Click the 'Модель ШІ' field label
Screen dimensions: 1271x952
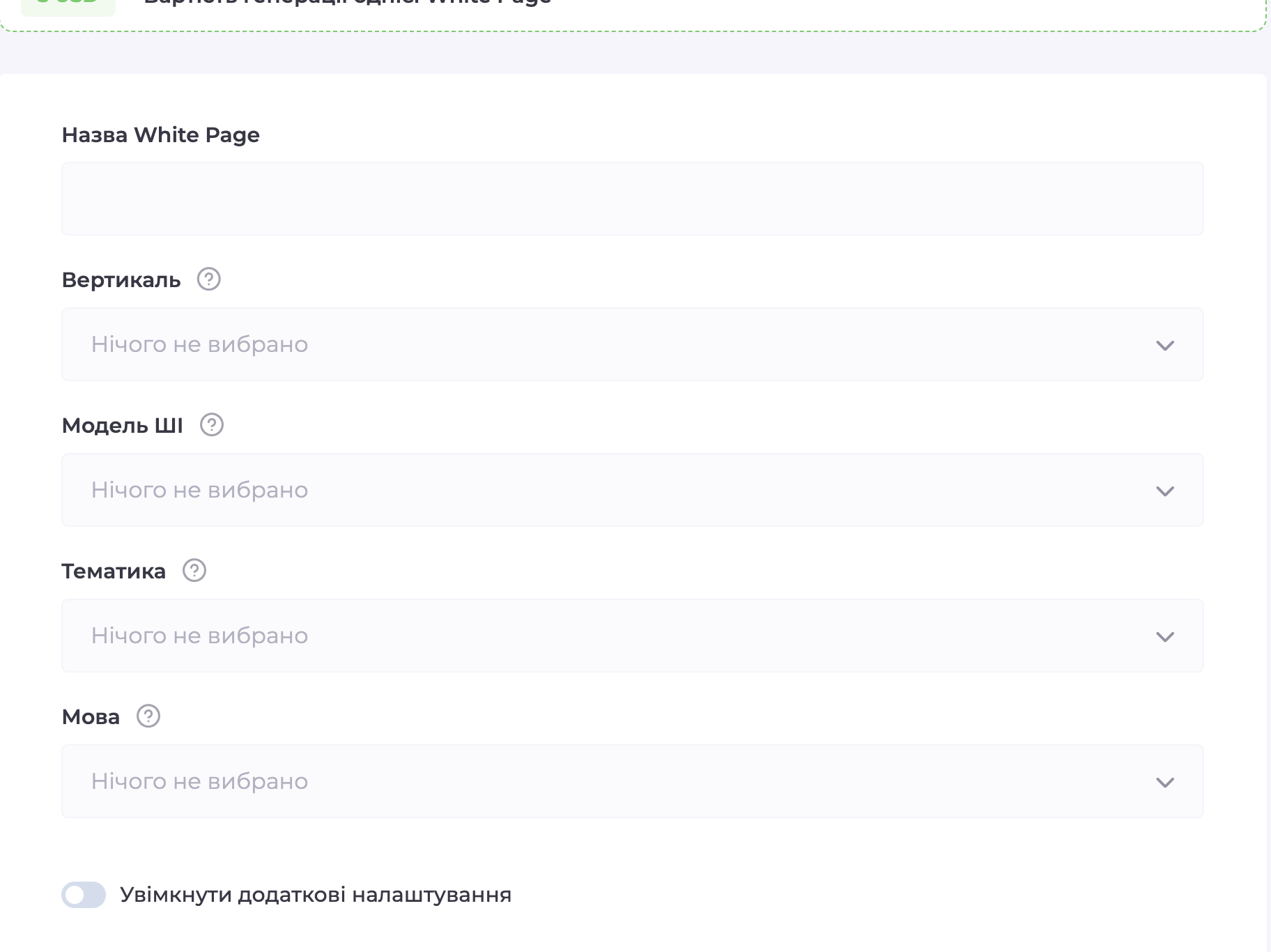click(123, 426)
